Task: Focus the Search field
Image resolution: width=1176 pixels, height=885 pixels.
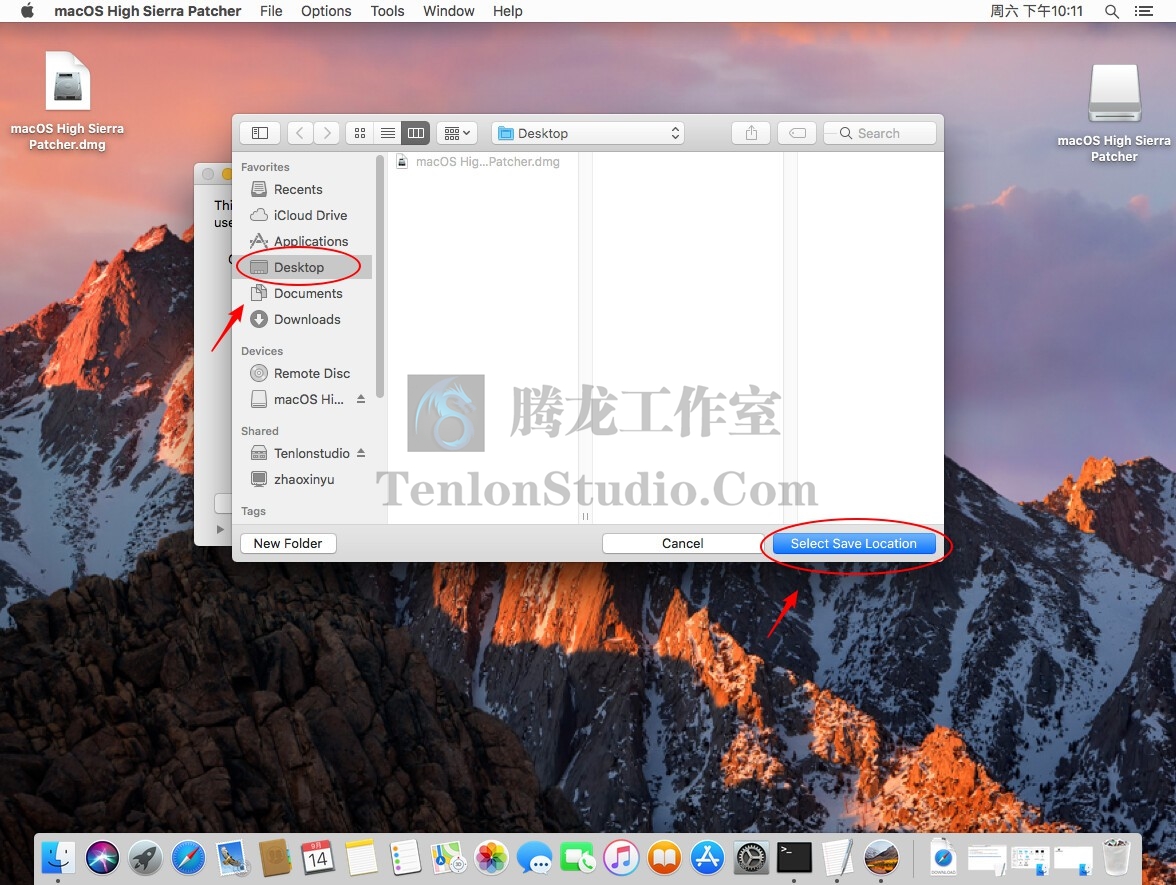Action: click(x=880, y=133)
